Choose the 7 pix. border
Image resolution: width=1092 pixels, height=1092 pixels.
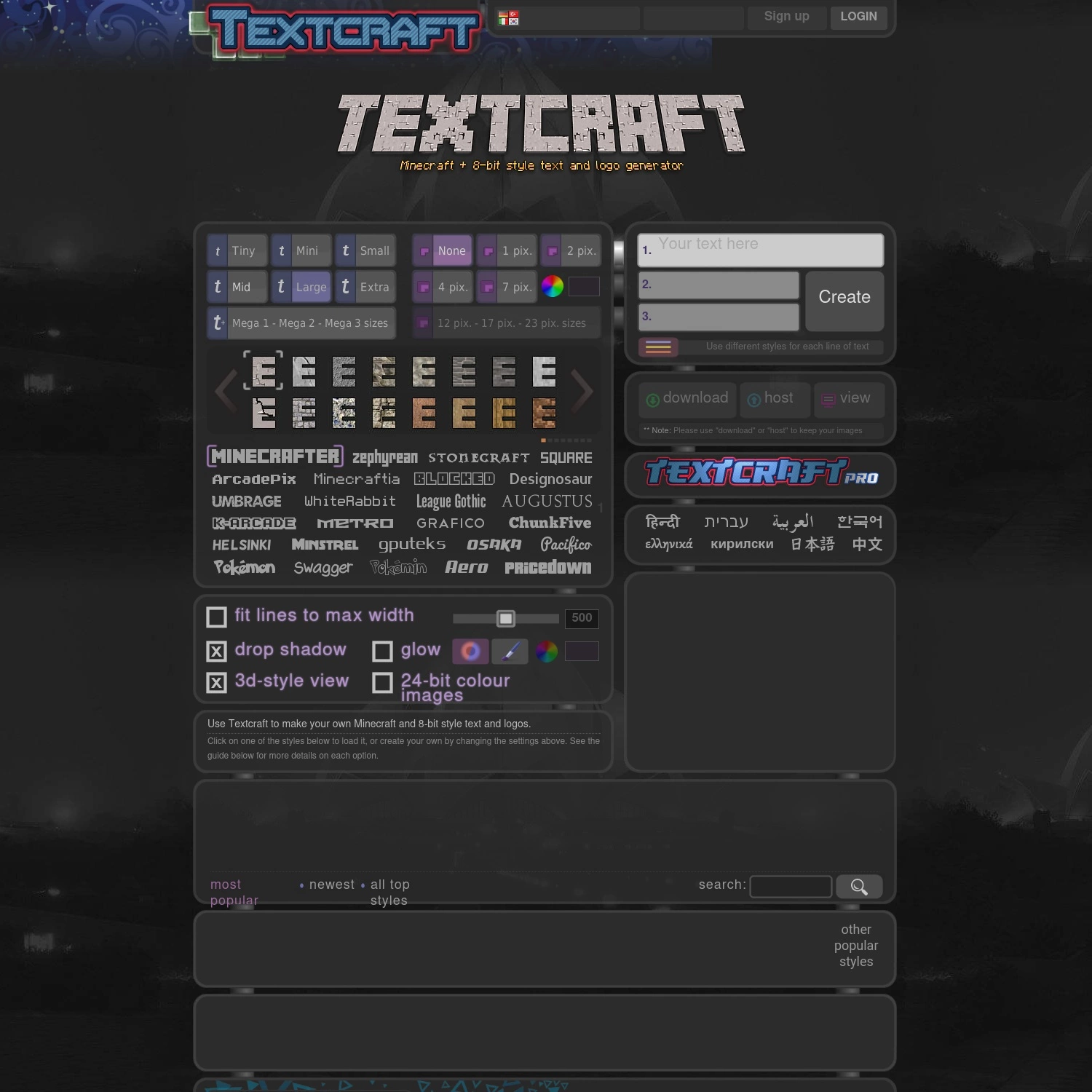(507, 287)
